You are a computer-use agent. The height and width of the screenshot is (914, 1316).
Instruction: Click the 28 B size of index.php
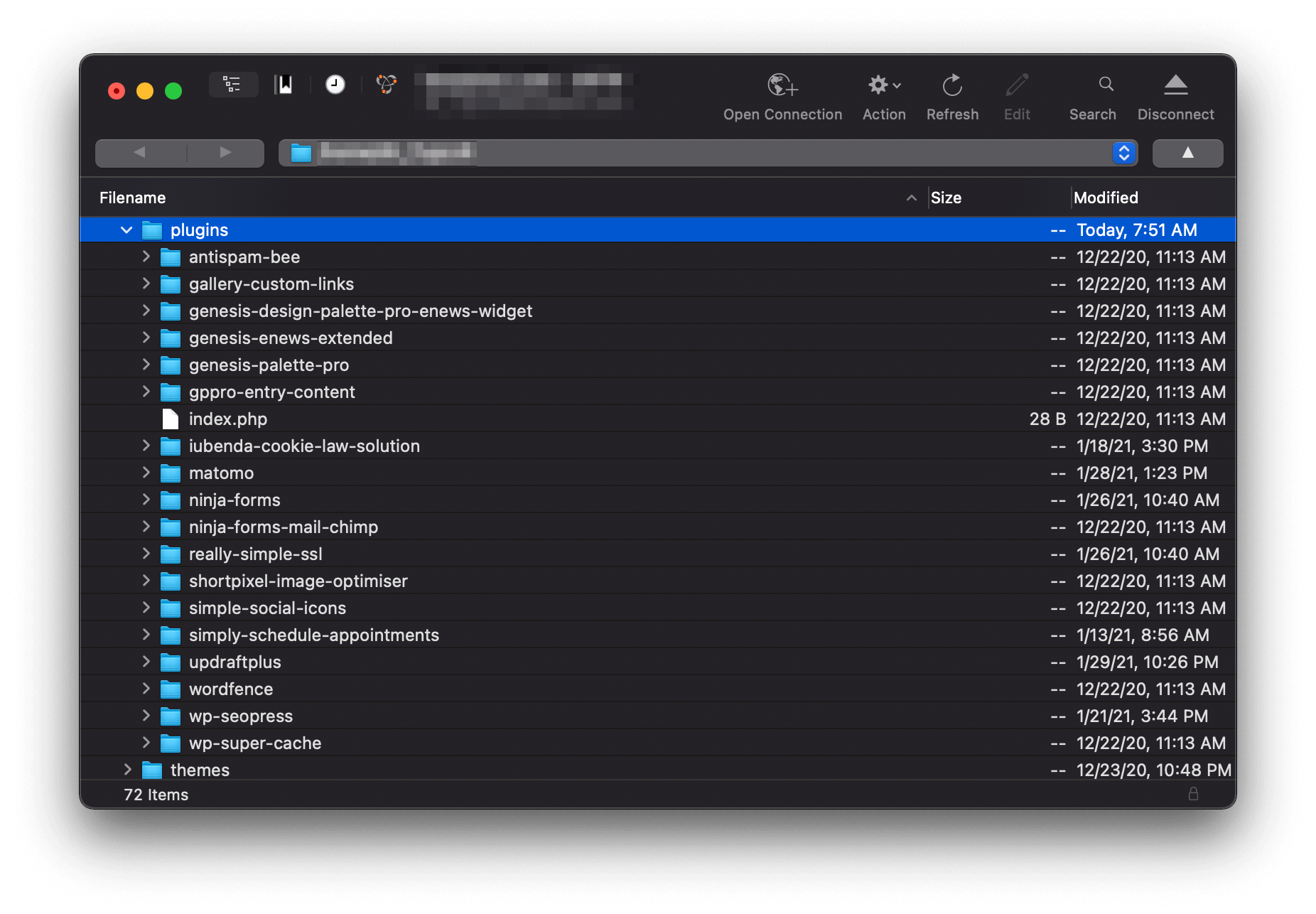(1047, 419)
